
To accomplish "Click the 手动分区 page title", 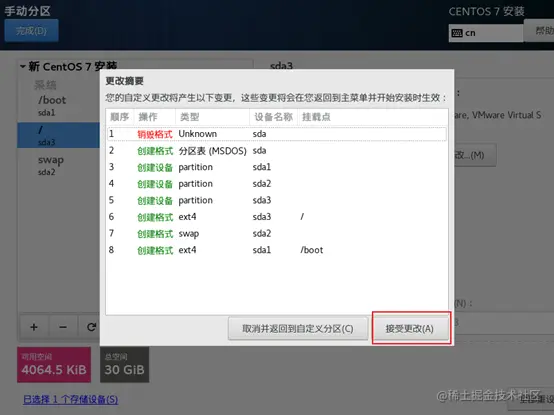I will [x=28, y=11].
